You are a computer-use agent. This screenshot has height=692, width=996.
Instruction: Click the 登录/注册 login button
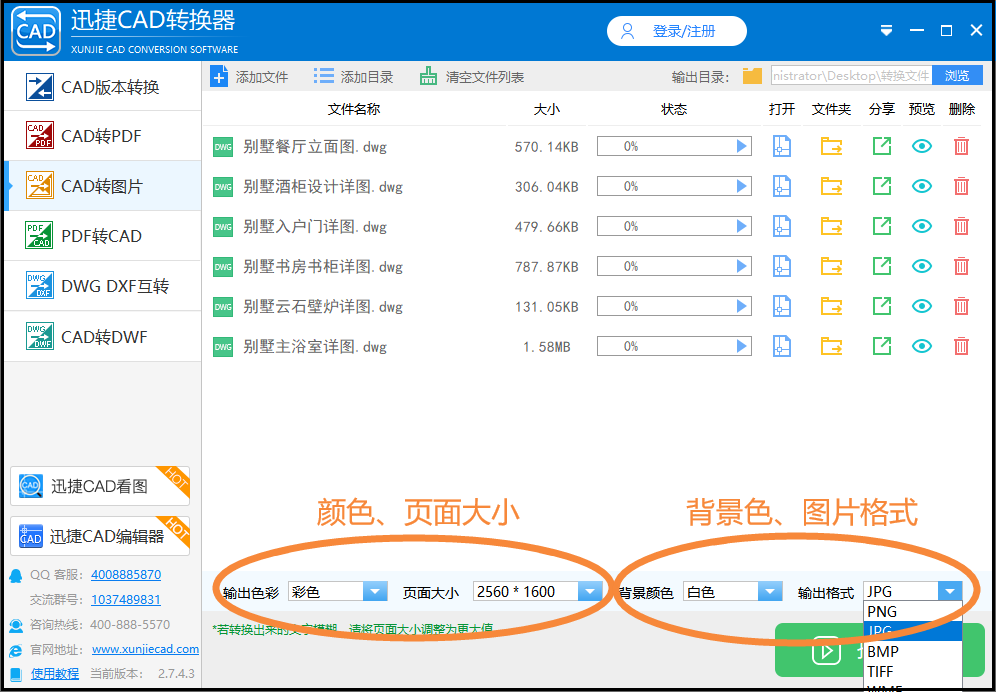tap(676, 31)
